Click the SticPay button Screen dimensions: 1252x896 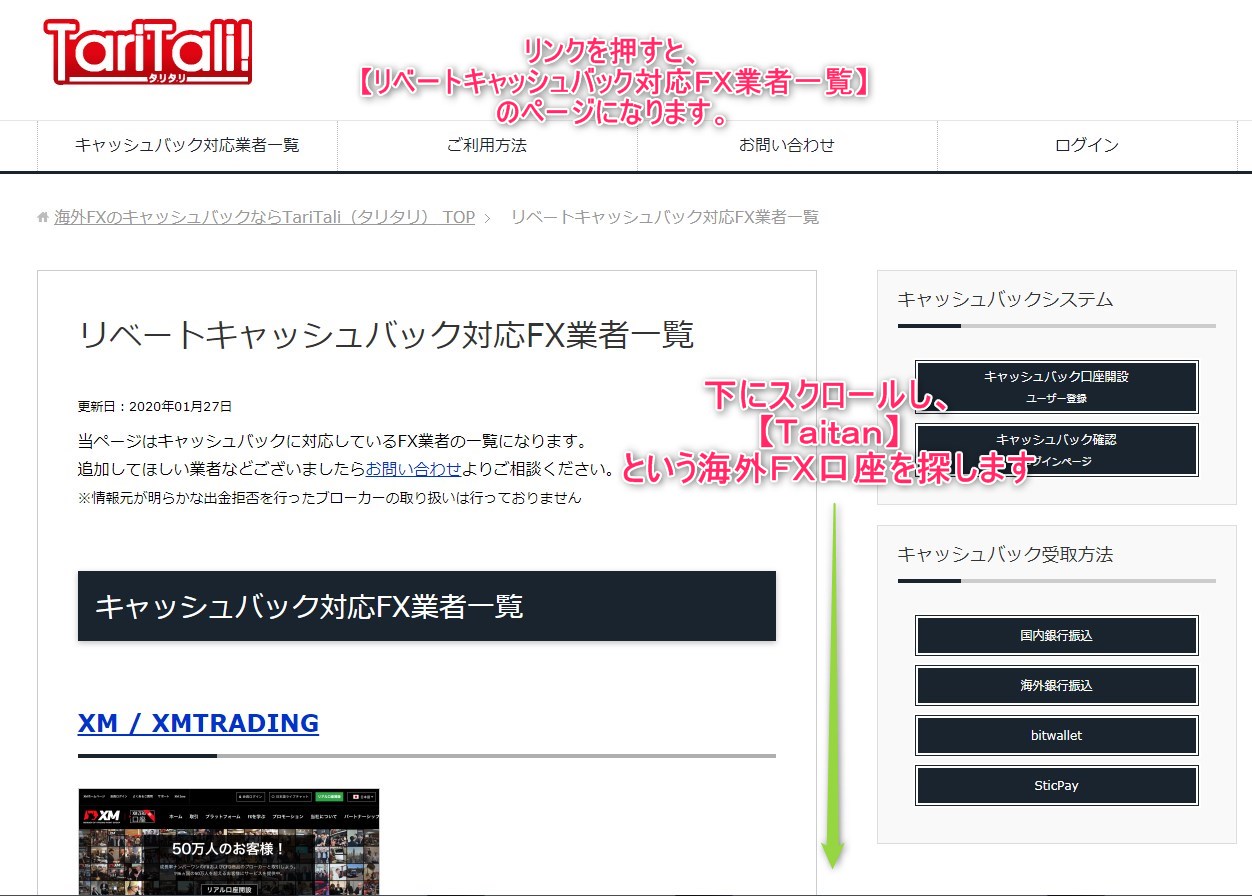1057,786
